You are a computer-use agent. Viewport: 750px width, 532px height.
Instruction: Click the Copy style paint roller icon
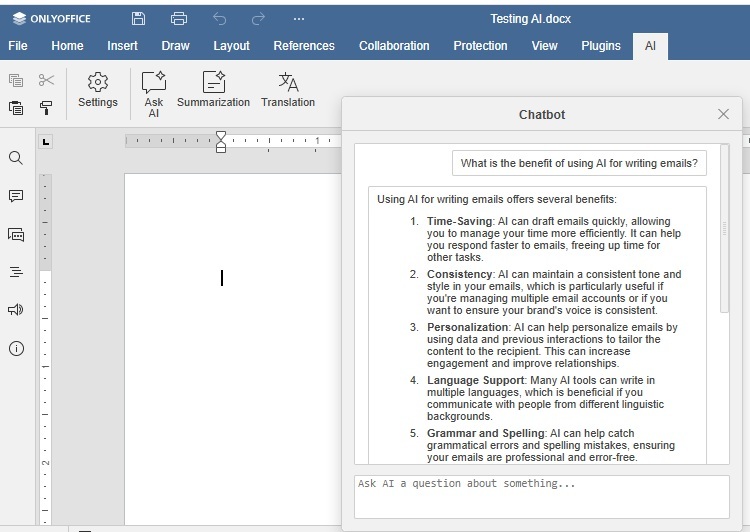point(46,108)
